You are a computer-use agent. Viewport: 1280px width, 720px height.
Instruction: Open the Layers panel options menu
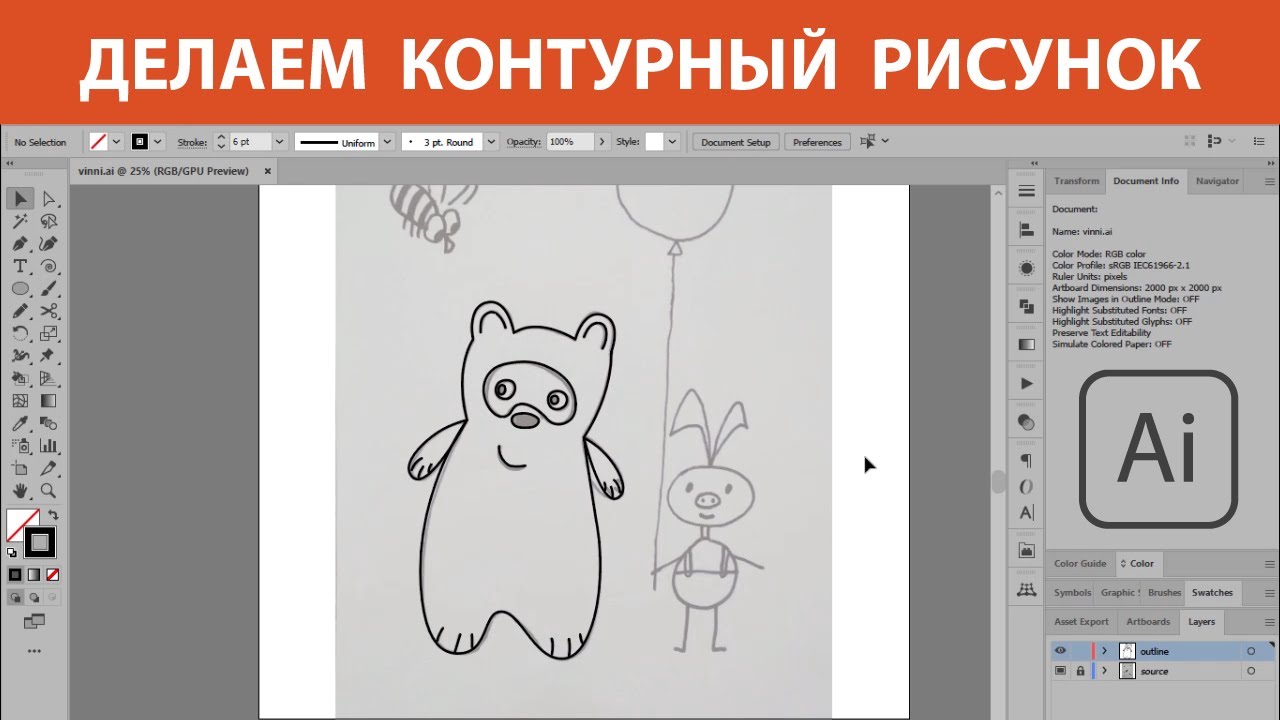pyautogui.click(x=1270, y=622)
